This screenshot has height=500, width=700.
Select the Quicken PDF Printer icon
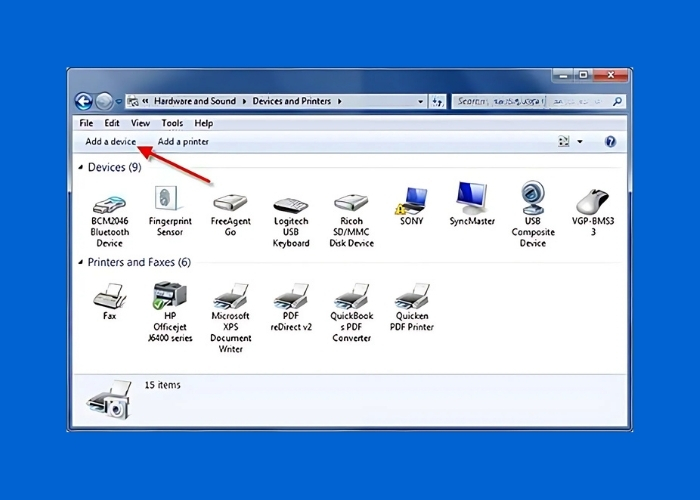coord(411,296)
